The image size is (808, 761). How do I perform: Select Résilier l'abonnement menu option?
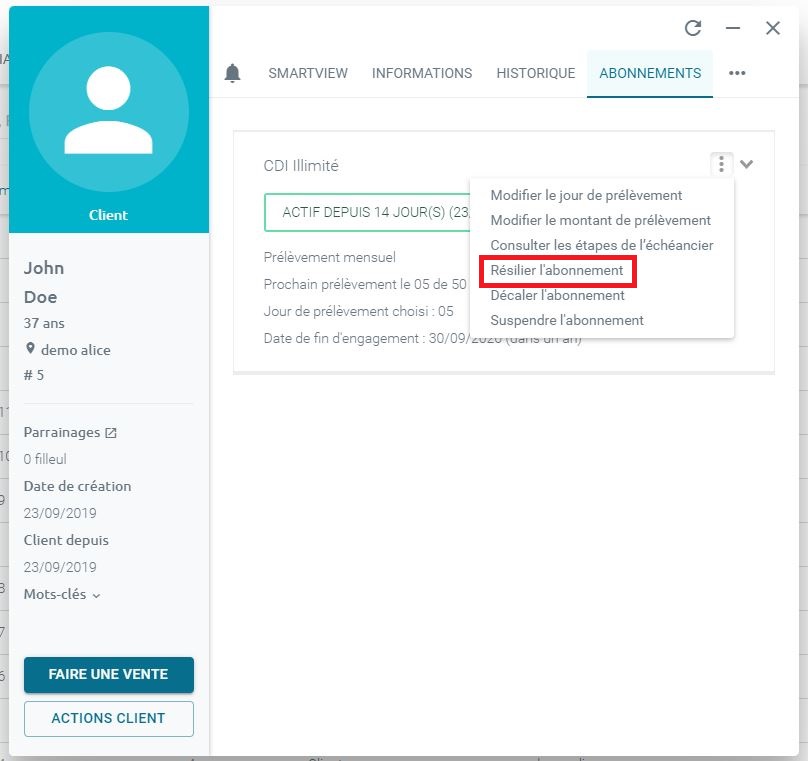click(557, 271)
